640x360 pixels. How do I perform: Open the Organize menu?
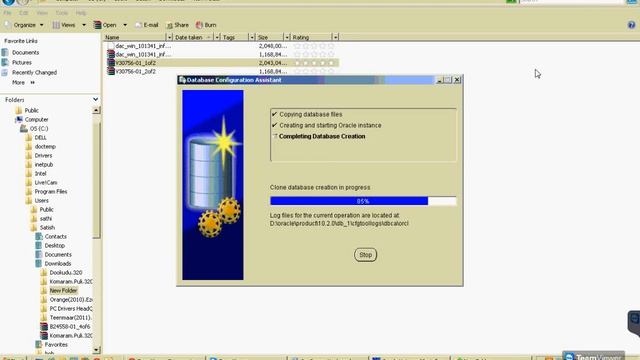(x=24, y=25)
